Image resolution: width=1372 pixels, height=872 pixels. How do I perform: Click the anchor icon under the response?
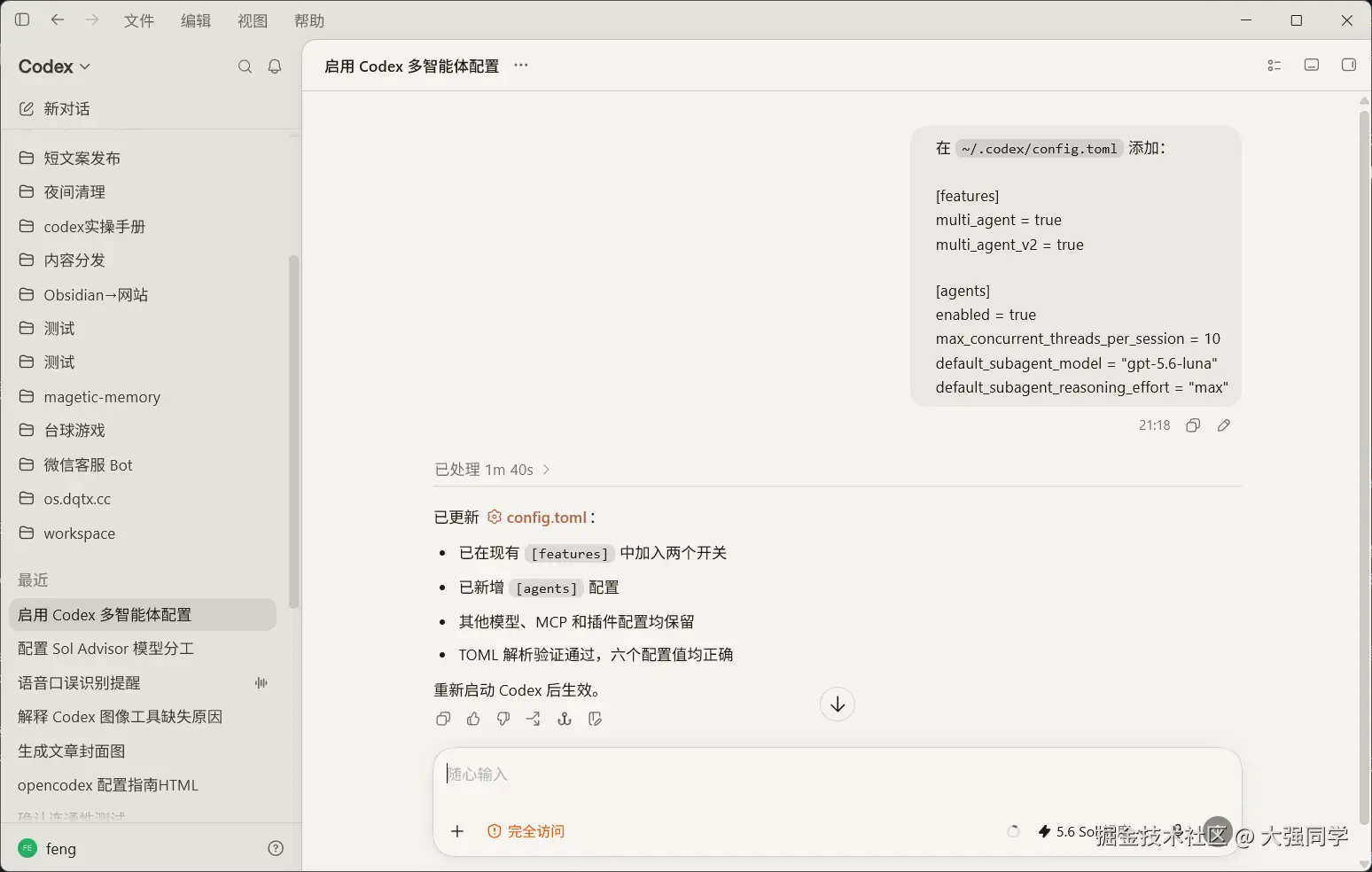click(565, 719)
